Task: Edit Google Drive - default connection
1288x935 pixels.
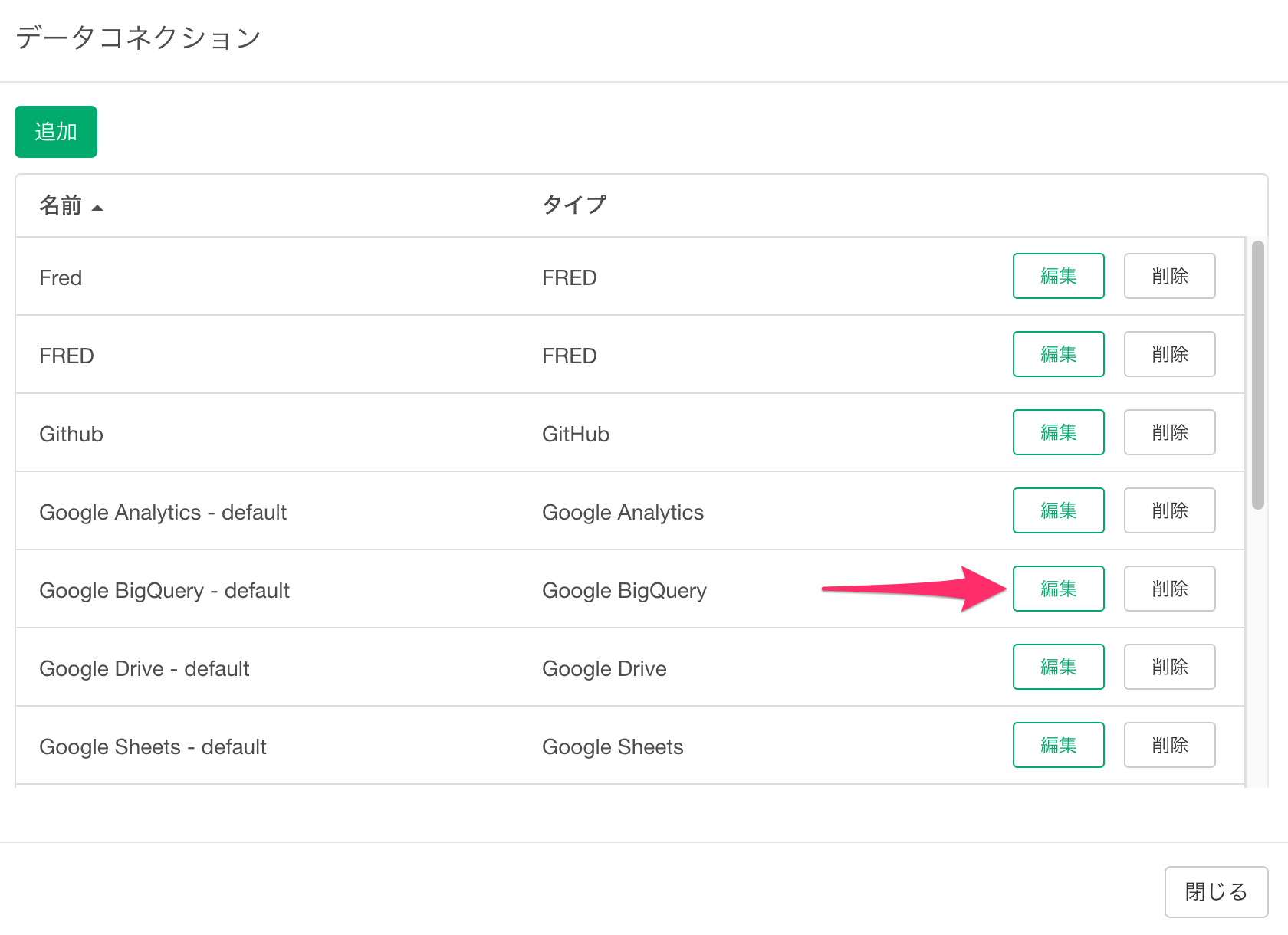Action: [1058, 667]
